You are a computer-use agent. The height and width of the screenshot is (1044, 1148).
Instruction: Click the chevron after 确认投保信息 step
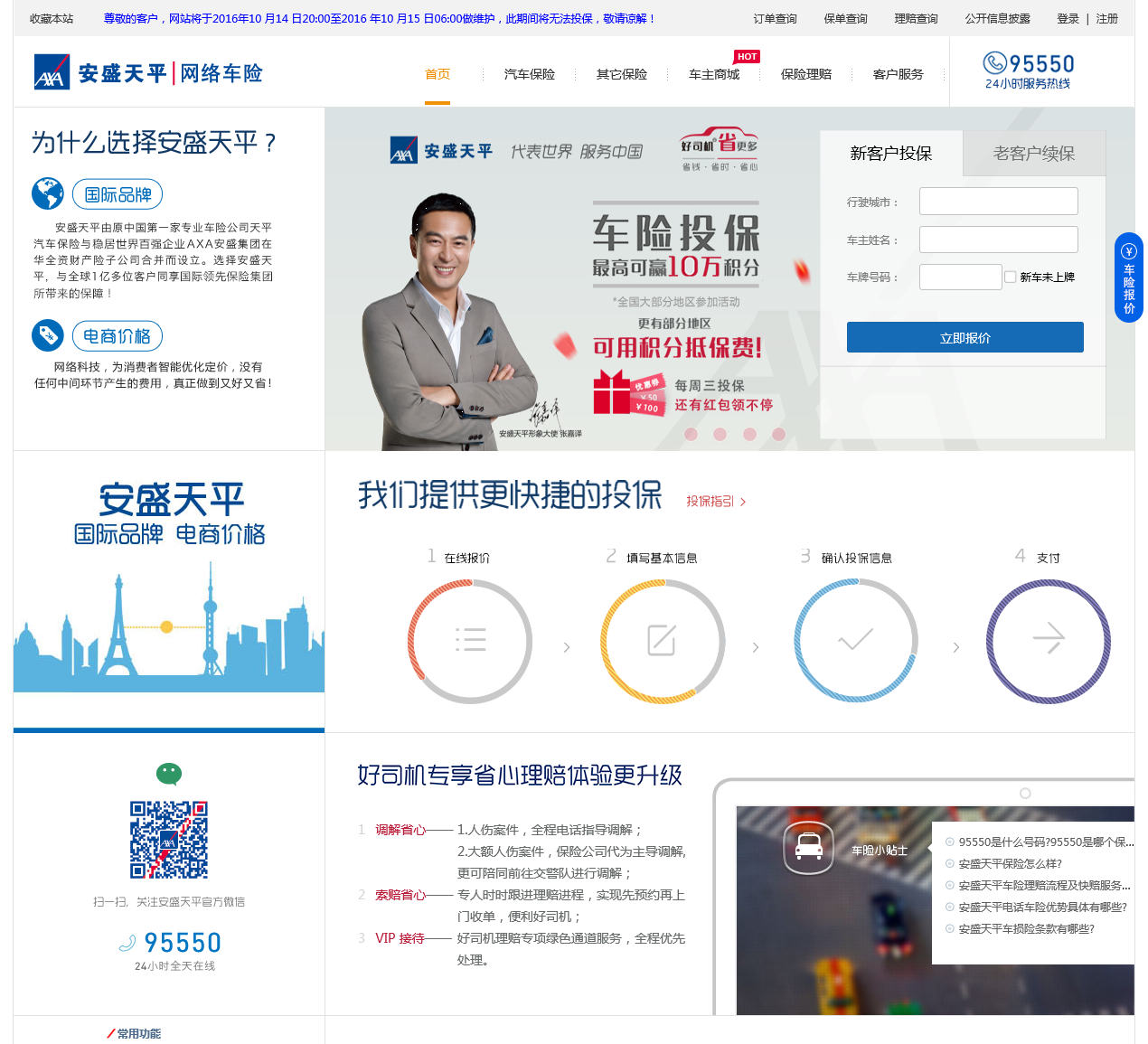point(956,647)
